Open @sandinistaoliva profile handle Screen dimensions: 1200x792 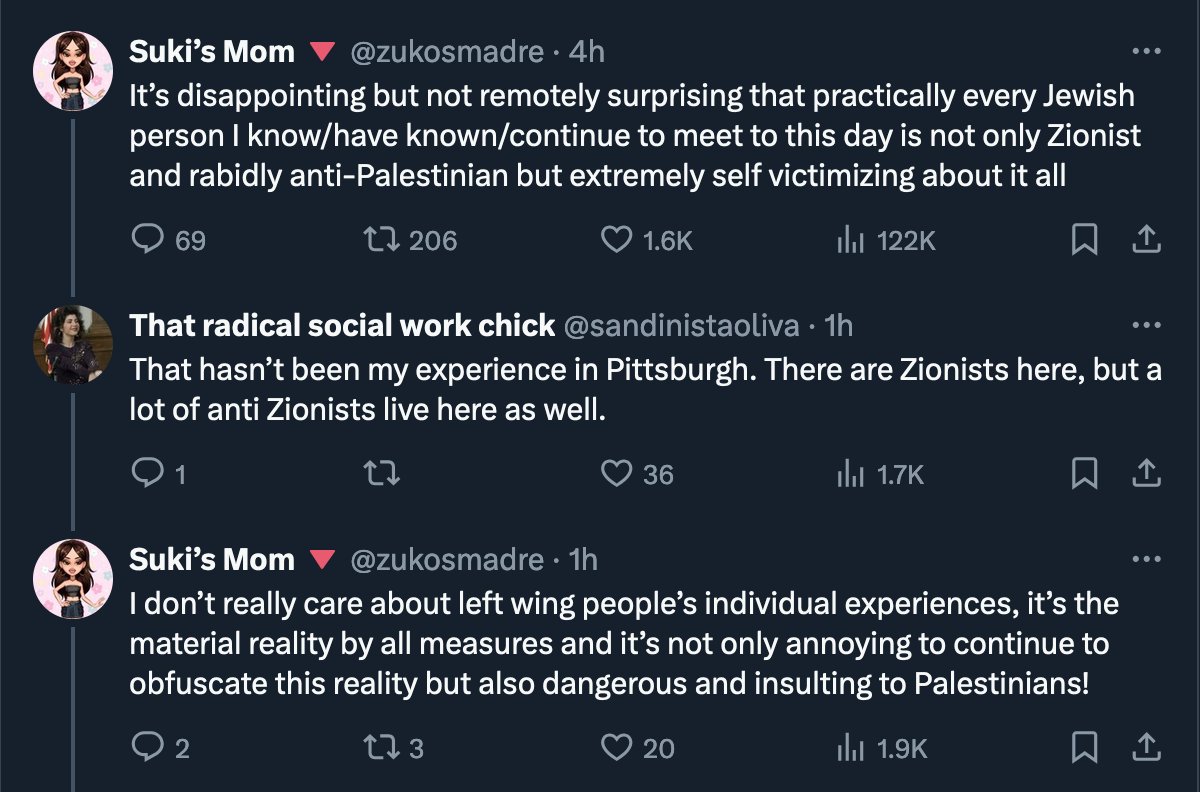(x=682, y=325)
